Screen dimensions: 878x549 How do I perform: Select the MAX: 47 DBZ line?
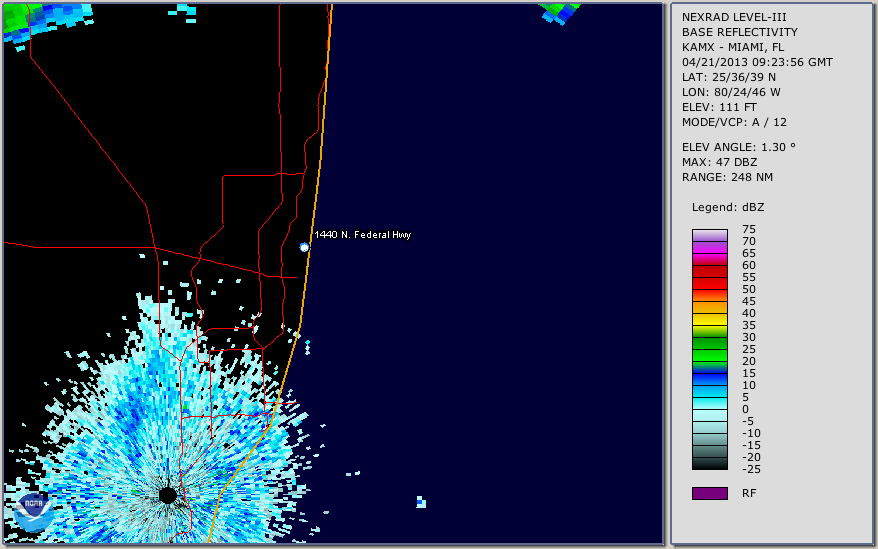(720, 162)
